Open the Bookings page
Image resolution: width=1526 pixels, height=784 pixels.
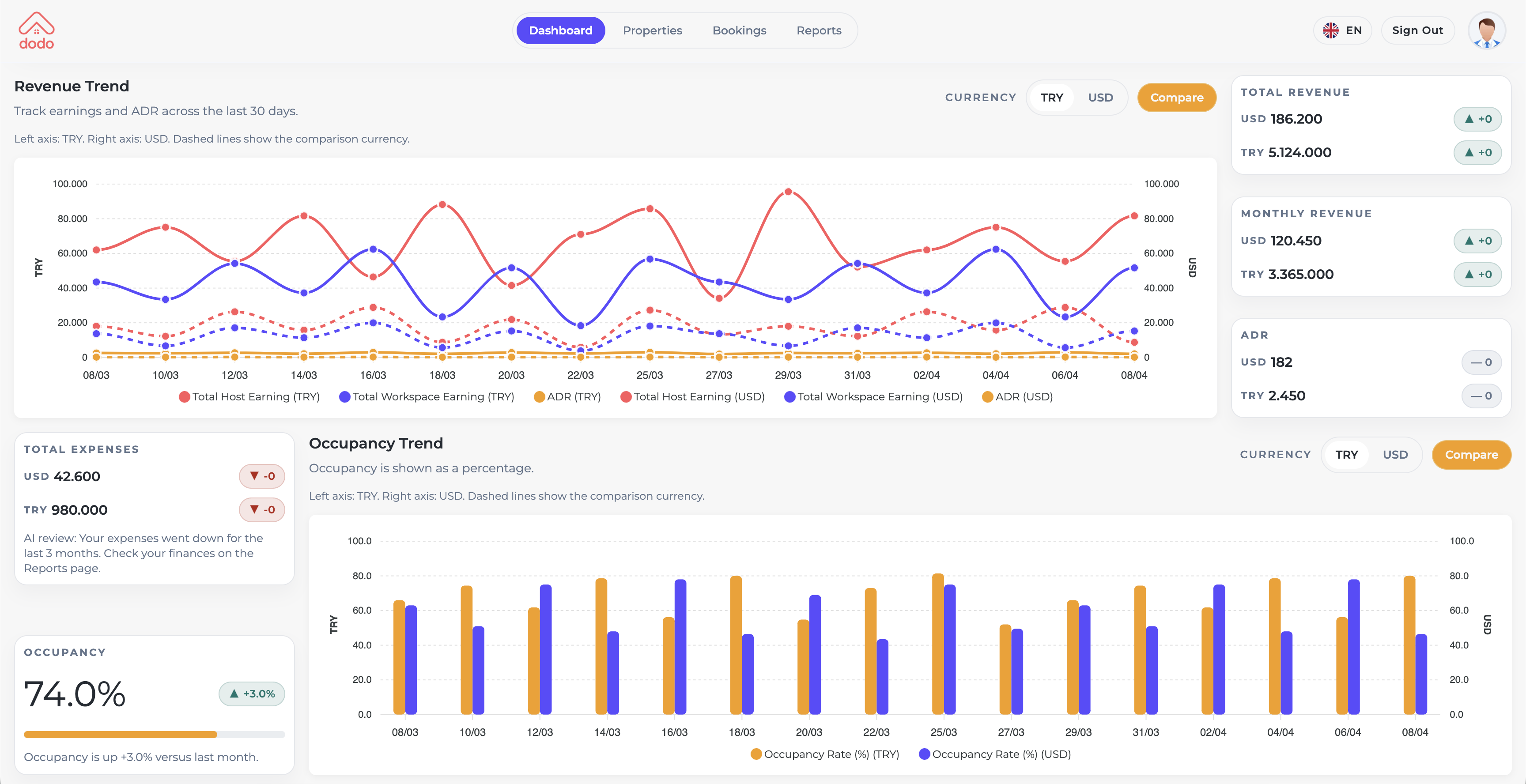tap(739, 30)
